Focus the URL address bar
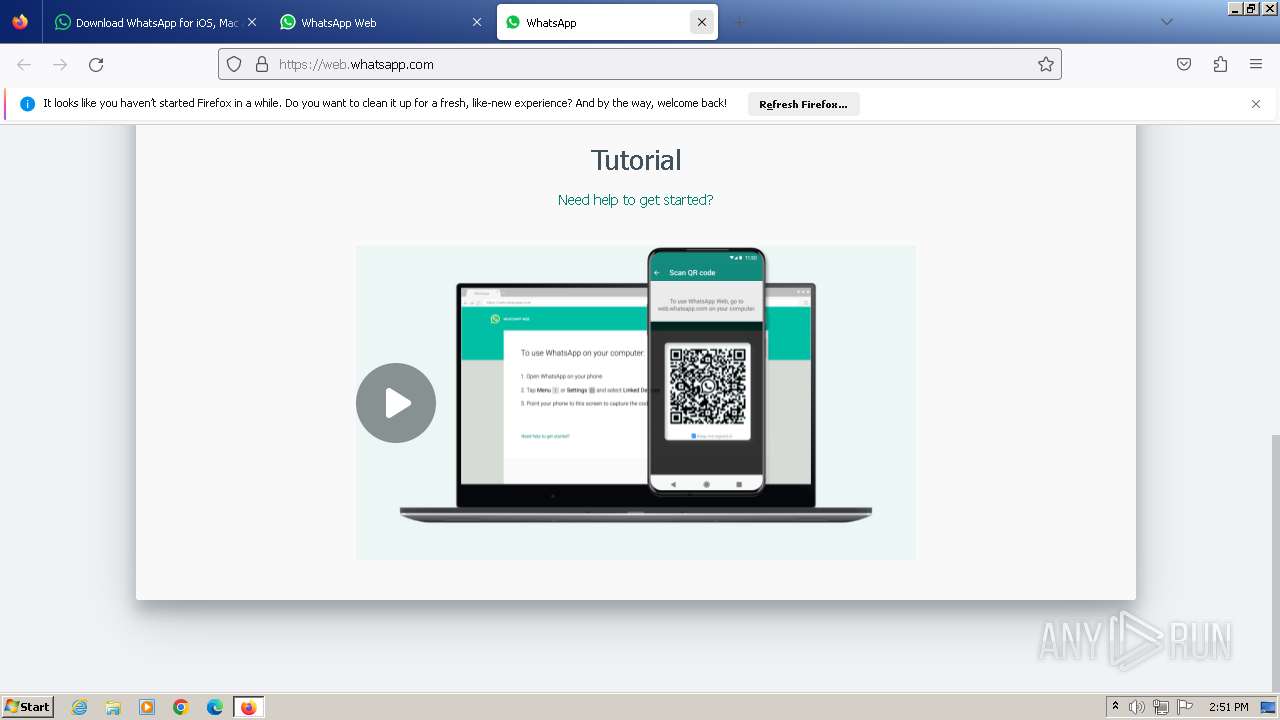 [640, 64]
